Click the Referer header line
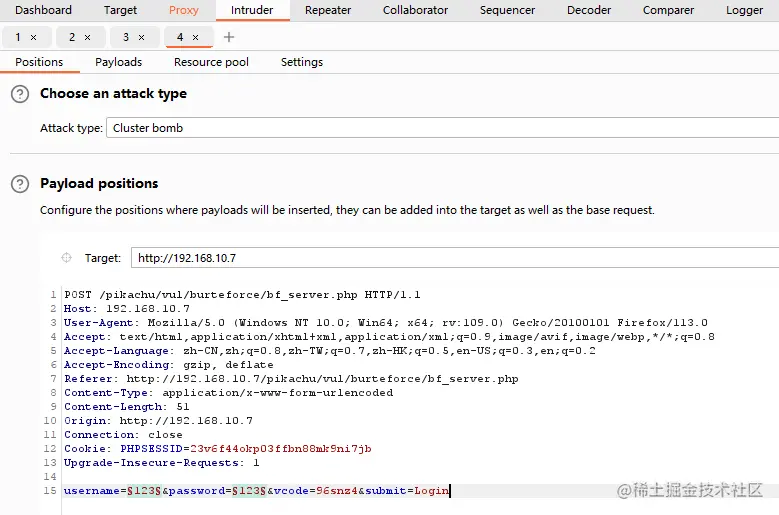Viewport: 779px width, 515px height. [x=291, y=378]
